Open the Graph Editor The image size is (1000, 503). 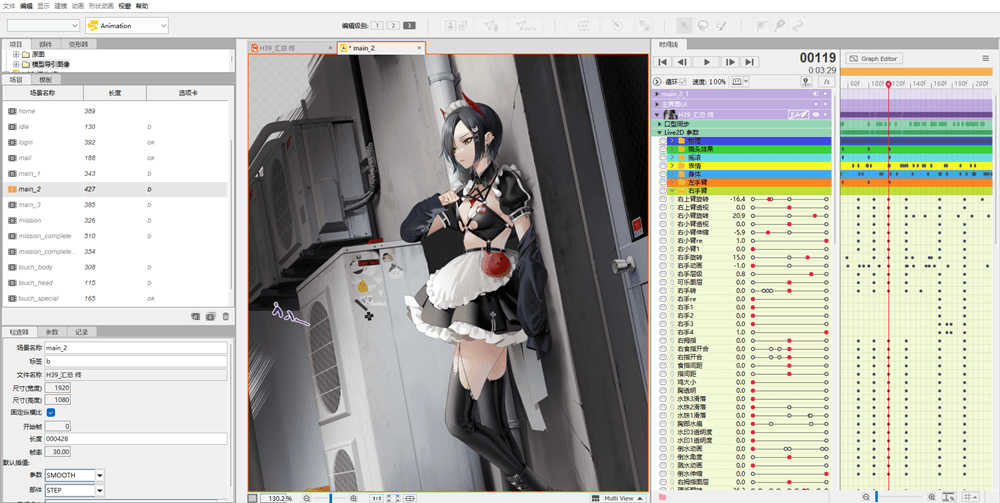[873, 59]
